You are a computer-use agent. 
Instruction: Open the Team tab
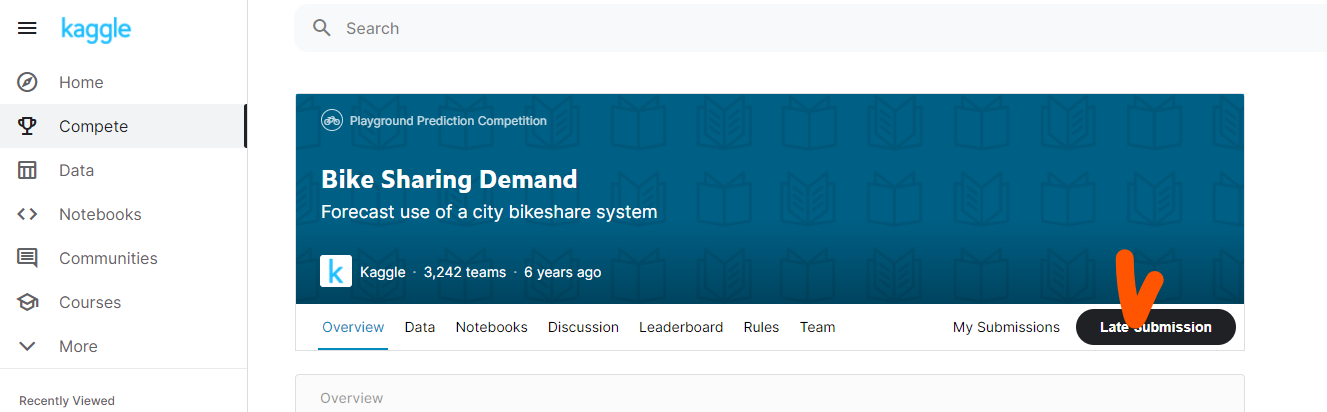point(817,327)
